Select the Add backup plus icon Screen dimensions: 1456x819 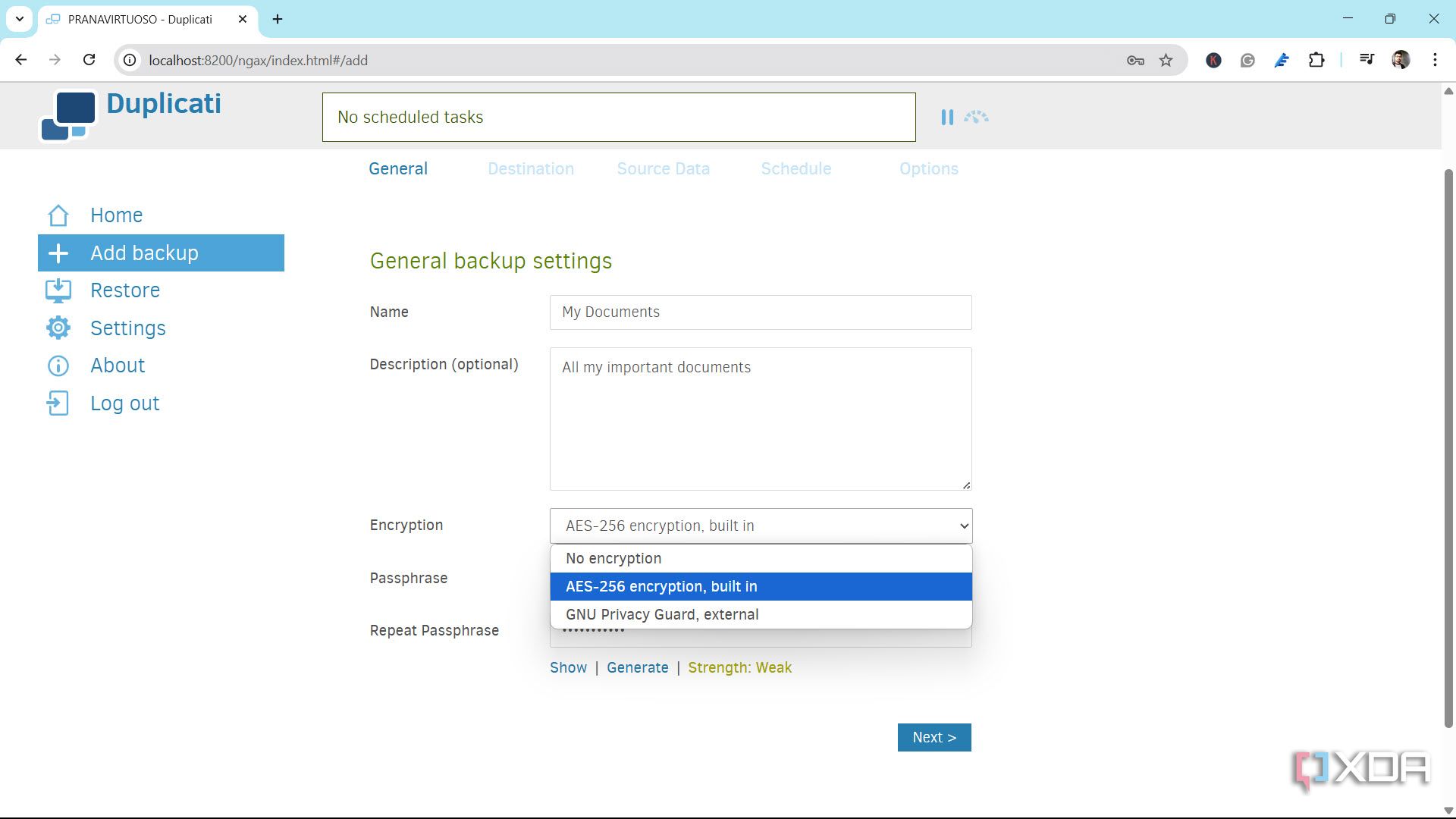(x=58, y=253)
